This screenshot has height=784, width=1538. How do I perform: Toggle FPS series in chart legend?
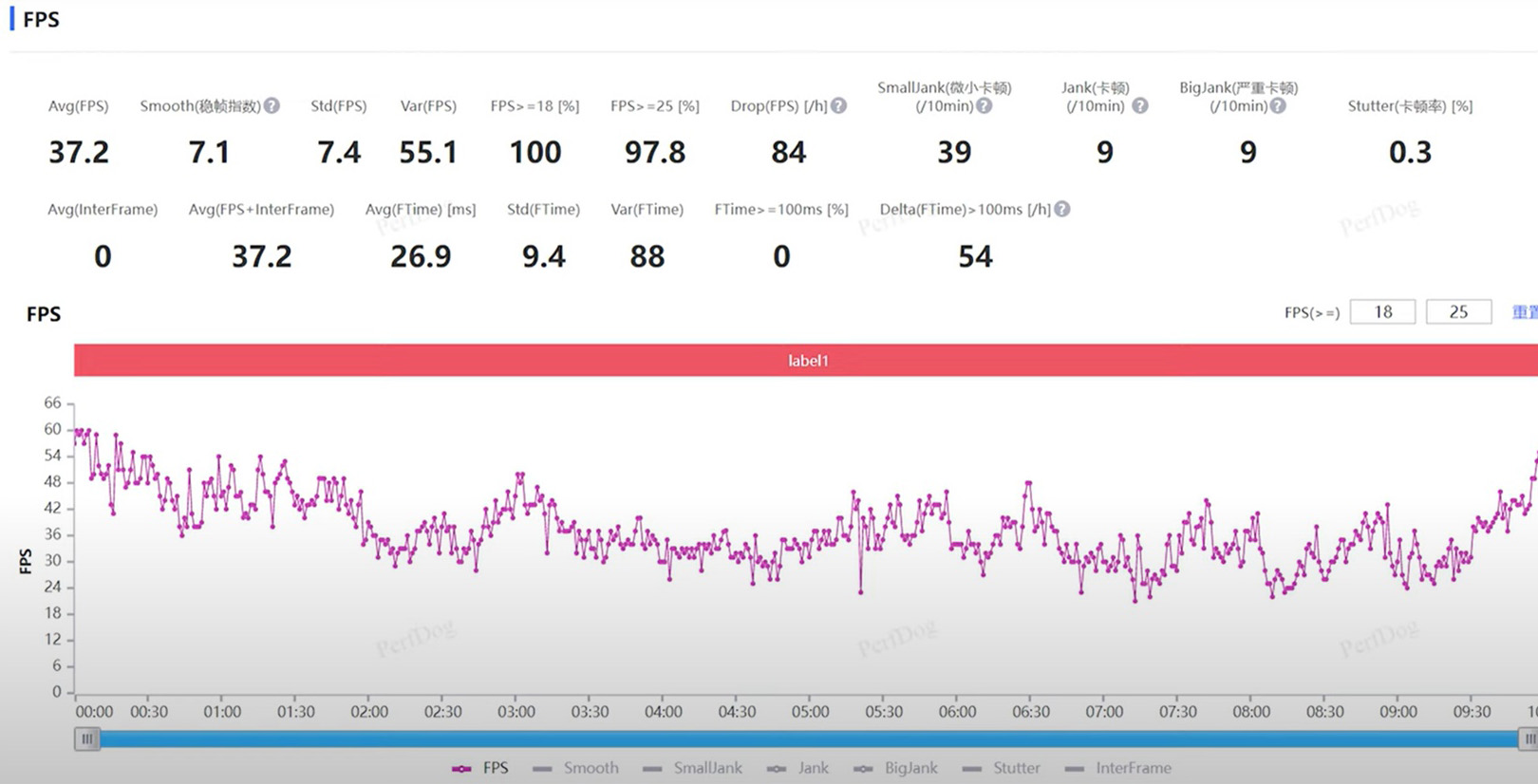tap(480, 768)
